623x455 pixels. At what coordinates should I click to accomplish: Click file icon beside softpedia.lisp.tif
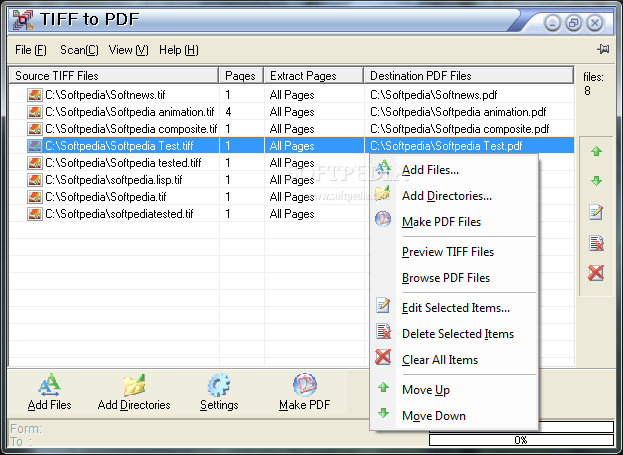click(x=35, y=180)
